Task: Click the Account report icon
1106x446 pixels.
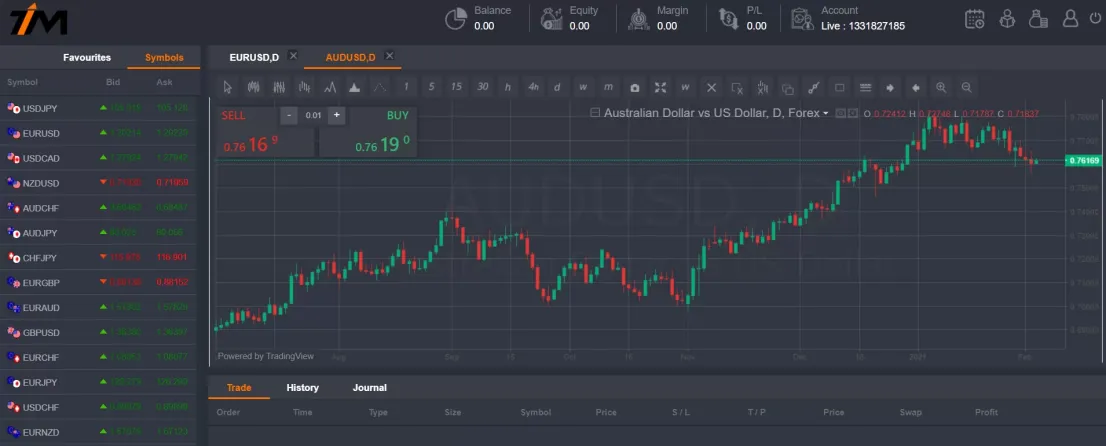Action: tap(802, 18)
